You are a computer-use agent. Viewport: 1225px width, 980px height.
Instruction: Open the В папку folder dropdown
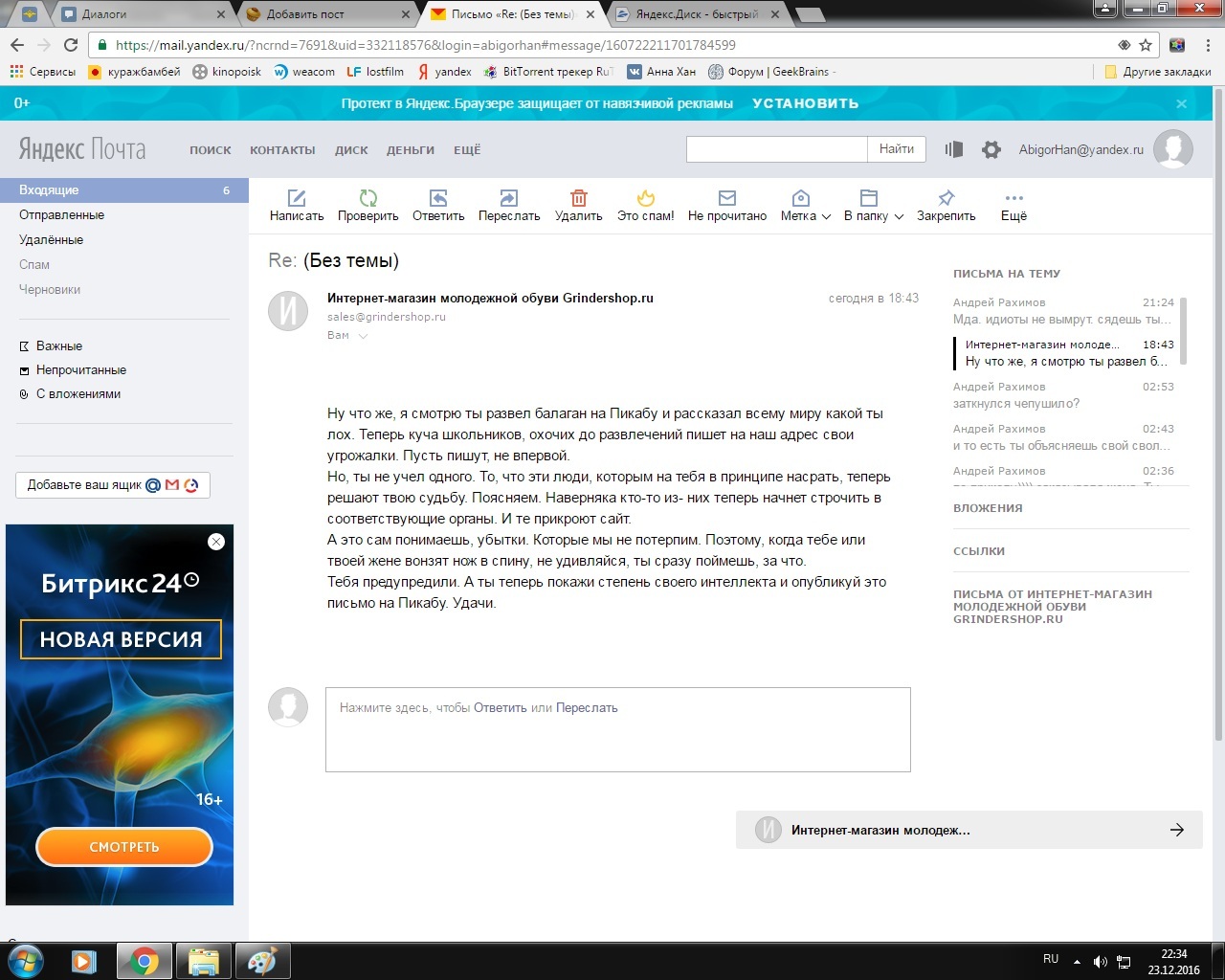coord(874,206)
